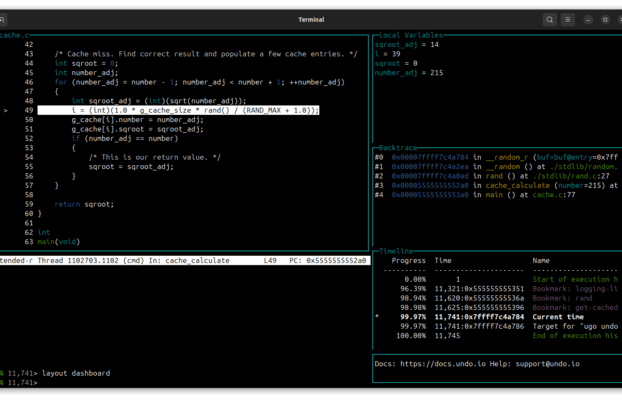Click the if statement on line 52
Viewport: 622px width, 400px height.
[125, 138]
